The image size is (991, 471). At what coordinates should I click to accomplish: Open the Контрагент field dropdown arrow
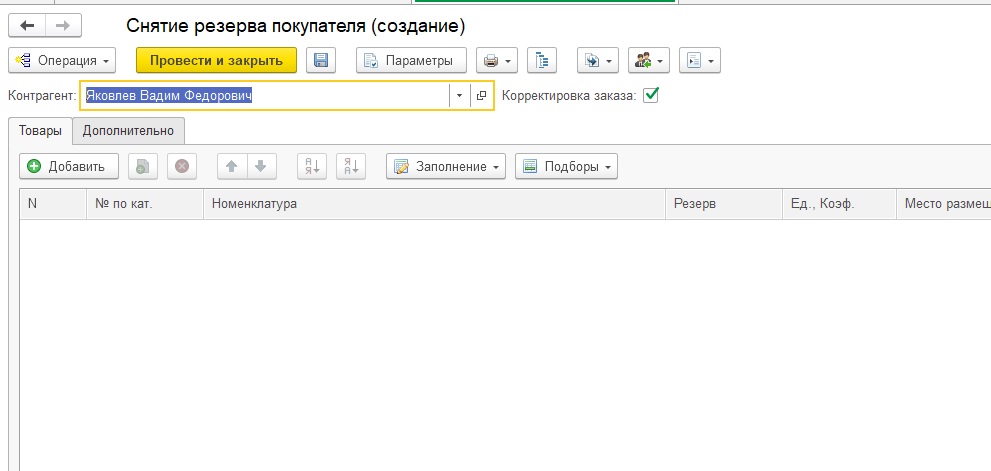[x=459, y=96]
